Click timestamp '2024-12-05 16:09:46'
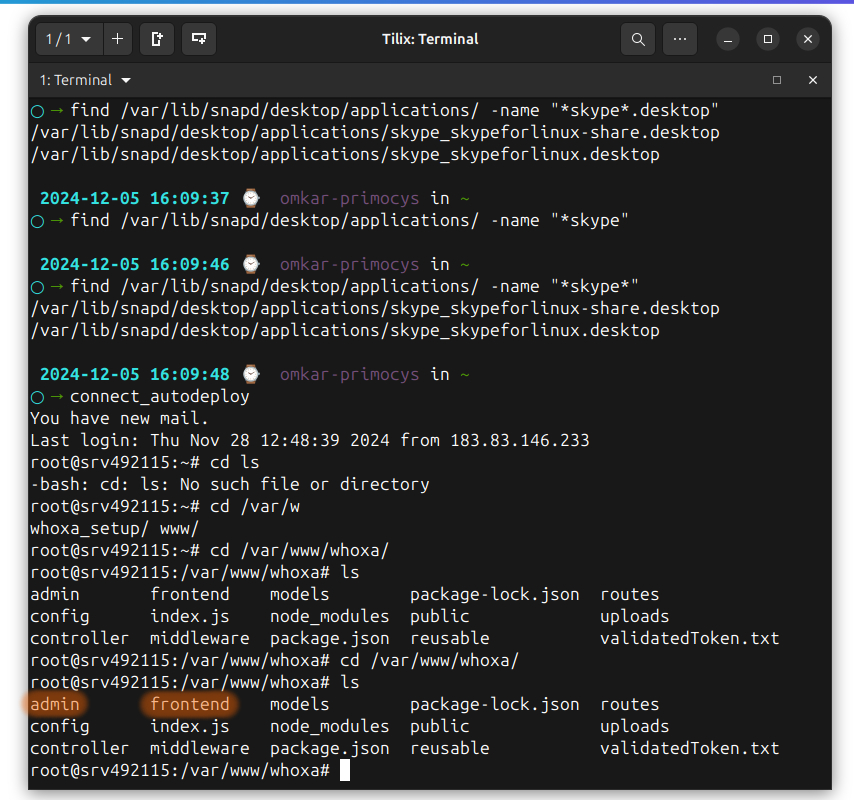This screenshot has height=800, width=854. pos(135,264)
